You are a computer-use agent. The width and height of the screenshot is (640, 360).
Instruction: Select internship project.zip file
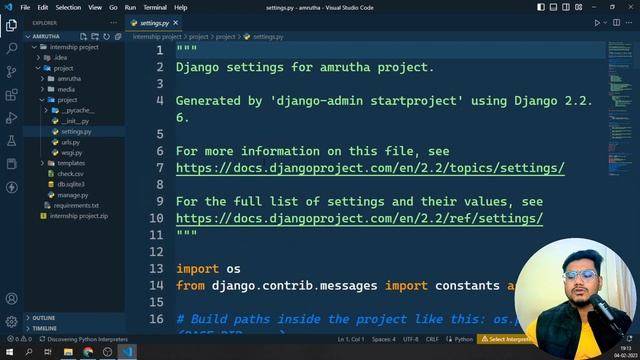click(x=74, y=216)
